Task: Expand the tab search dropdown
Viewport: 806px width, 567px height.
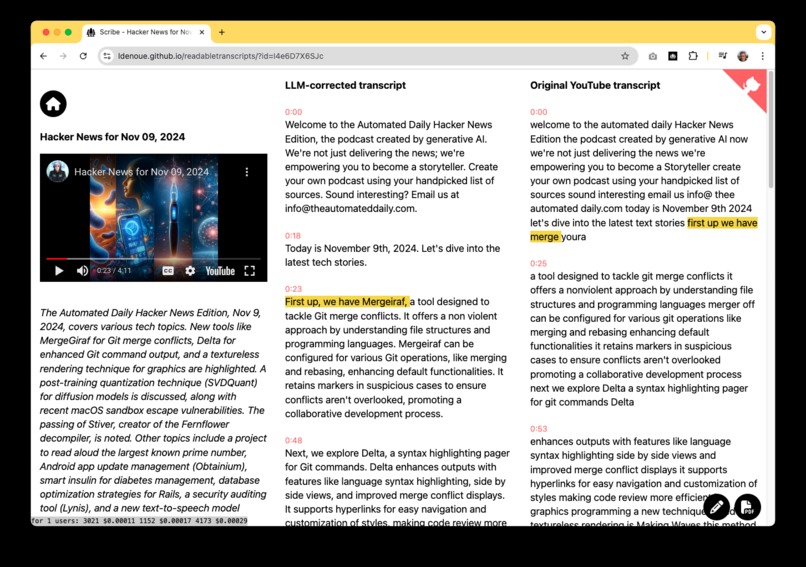Action: pyautogui.click(x=763, y=32)
